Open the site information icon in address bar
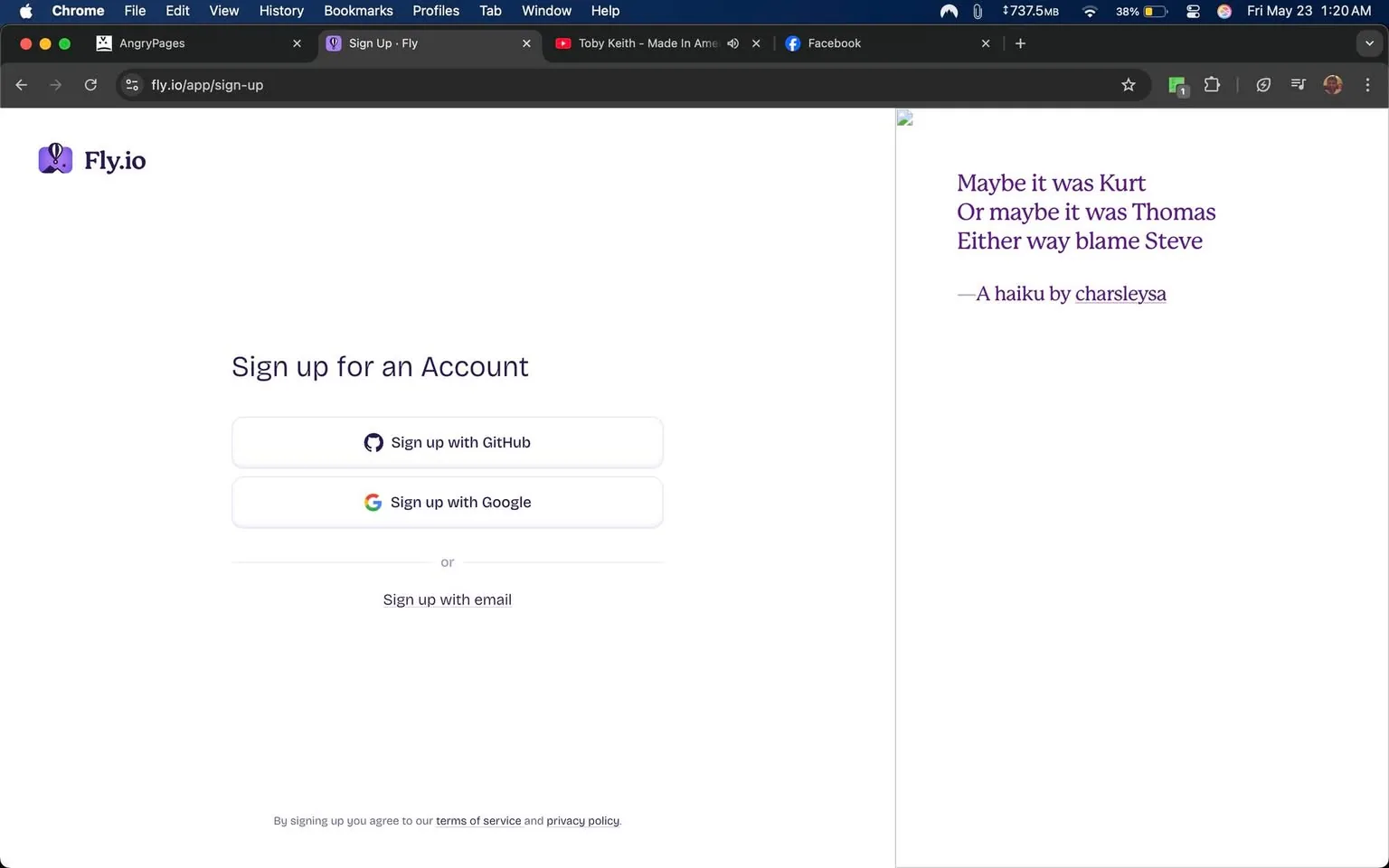1389x868 pixels. point(132,85)
